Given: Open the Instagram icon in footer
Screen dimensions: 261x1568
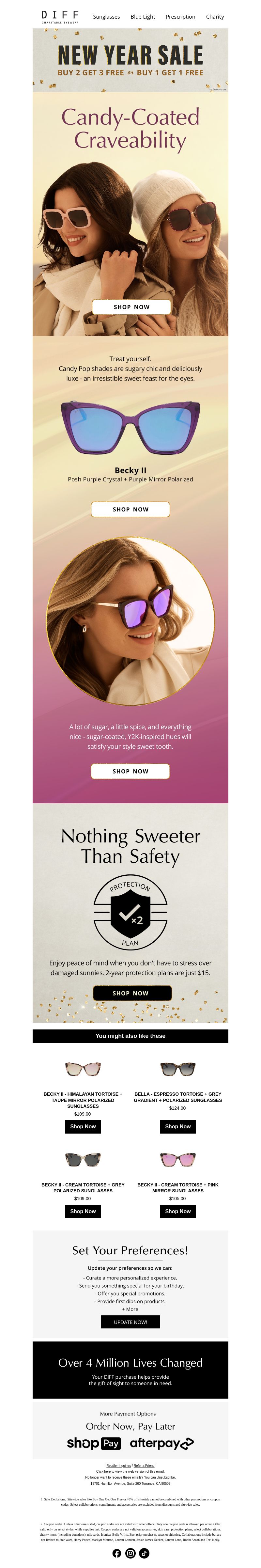Looking at the screenshot, I should click(x=130, y=1553).
